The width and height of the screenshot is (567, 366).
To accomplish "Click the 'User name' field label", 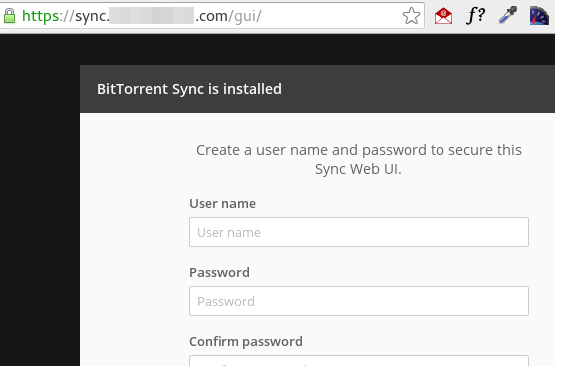I will click(222, 204).
